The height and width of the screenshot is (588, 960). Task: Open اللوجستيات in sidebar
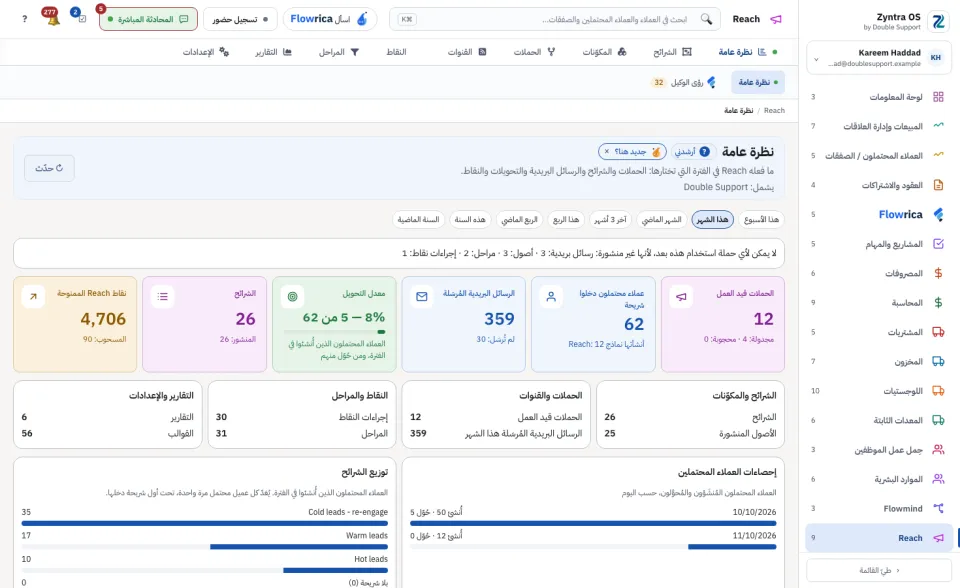pos(877,391)
